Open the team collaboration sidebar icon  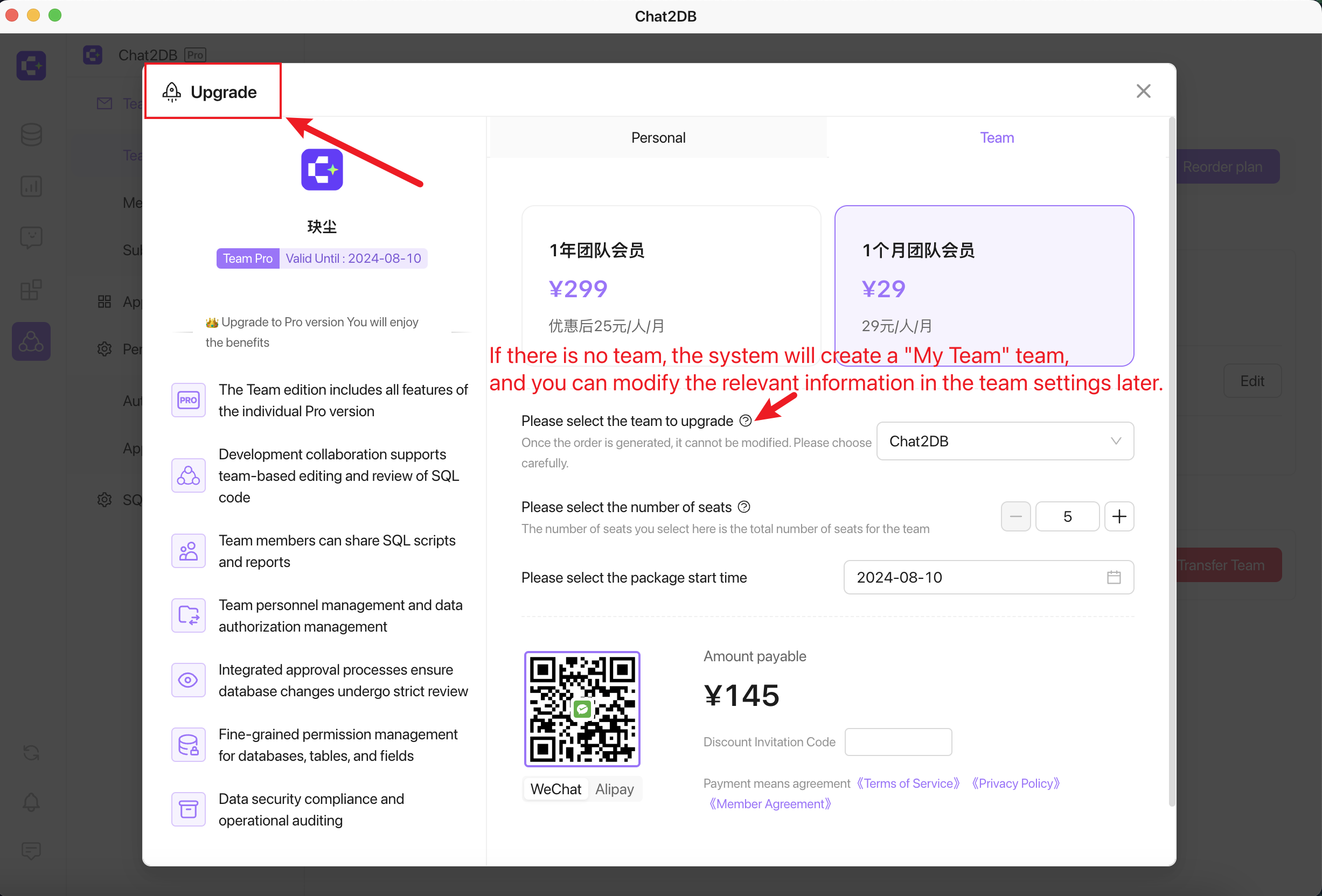31,342
